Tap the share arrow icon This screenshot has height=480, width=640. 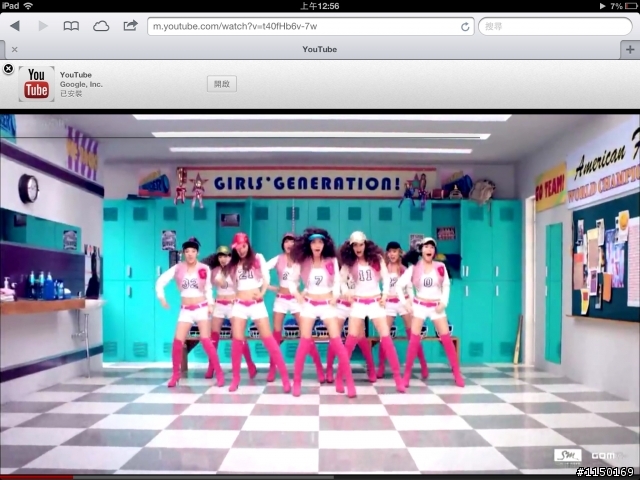click(131, 26)
